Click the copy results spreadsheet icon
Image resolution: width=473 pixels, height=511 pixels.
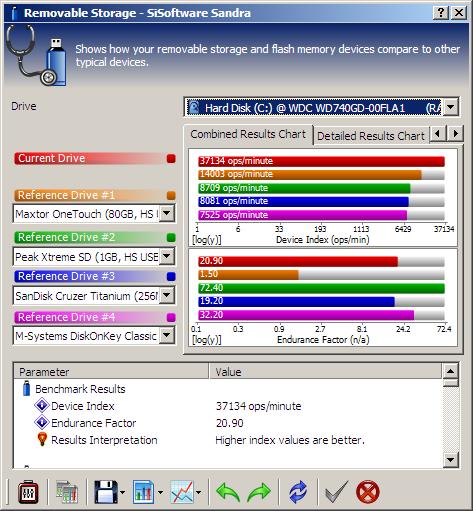click(x=67, y=492)
